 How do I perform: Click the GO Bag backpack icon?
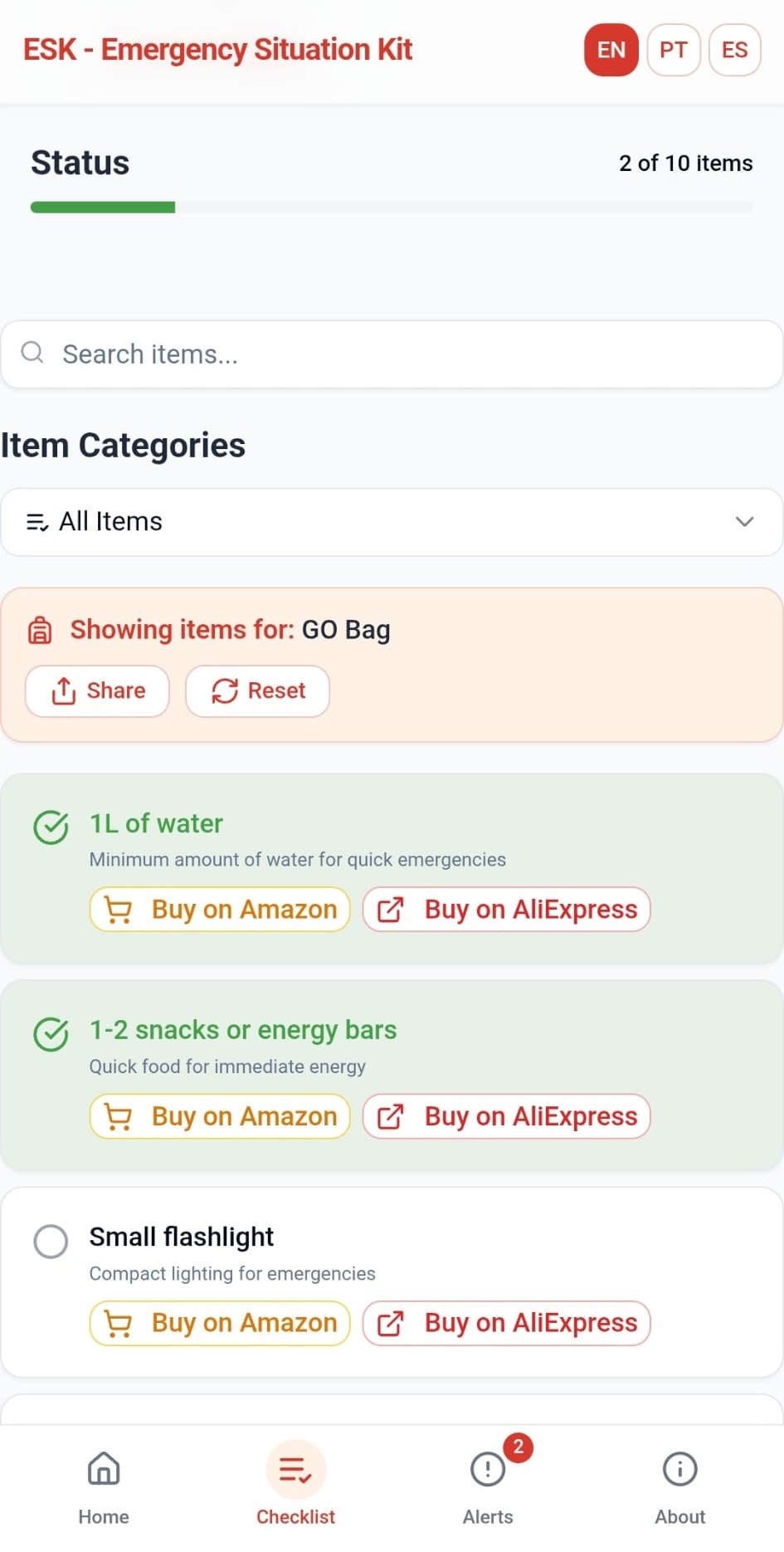click(40, 631)
